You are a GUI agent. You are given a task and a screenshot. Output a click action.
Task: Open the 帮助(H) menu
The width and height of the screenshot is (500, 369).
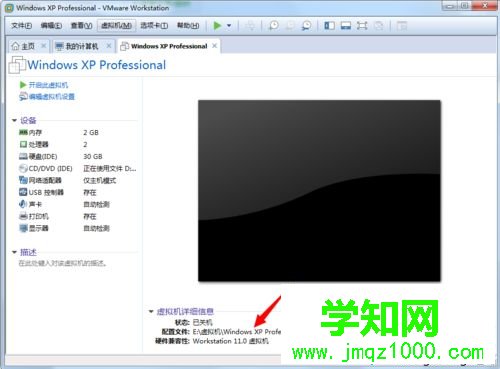click(188, 26)
